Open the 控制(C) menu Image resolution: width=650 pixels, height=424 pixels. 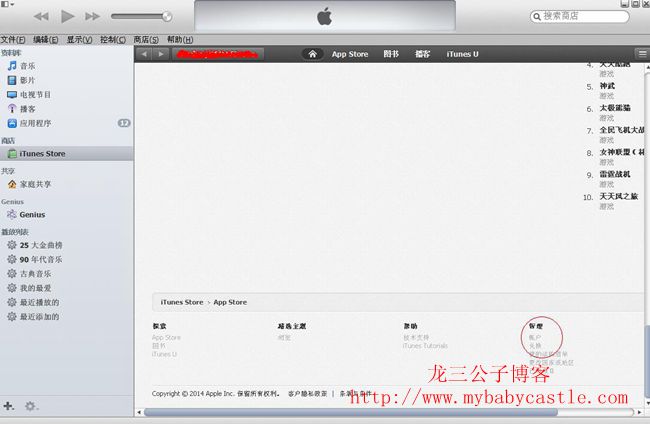point(113,40)
